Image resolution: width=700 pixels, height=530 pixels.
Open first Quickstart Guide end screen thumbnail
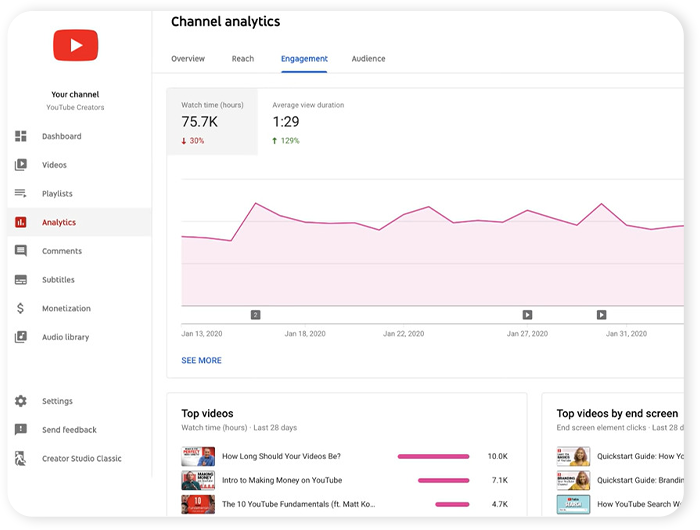[573, 456]
